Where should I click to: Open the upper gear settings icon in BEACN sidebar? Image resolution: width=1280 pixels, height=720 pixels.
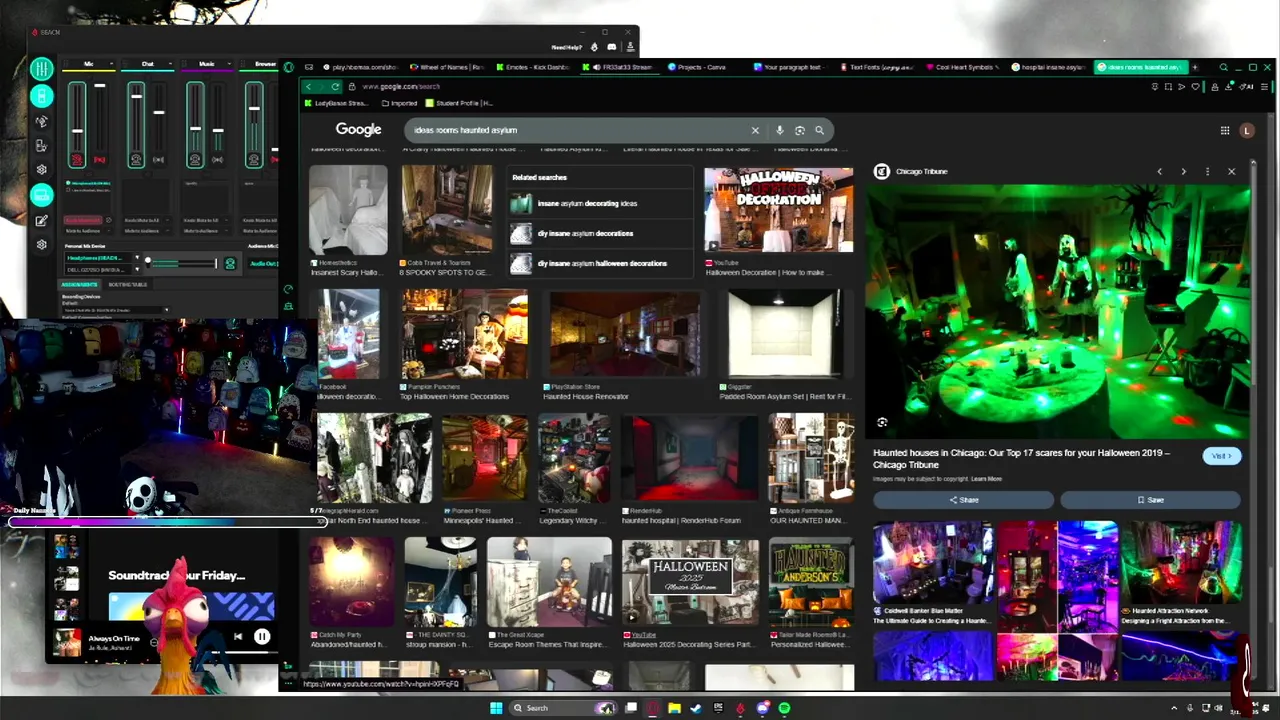[41, 170]
